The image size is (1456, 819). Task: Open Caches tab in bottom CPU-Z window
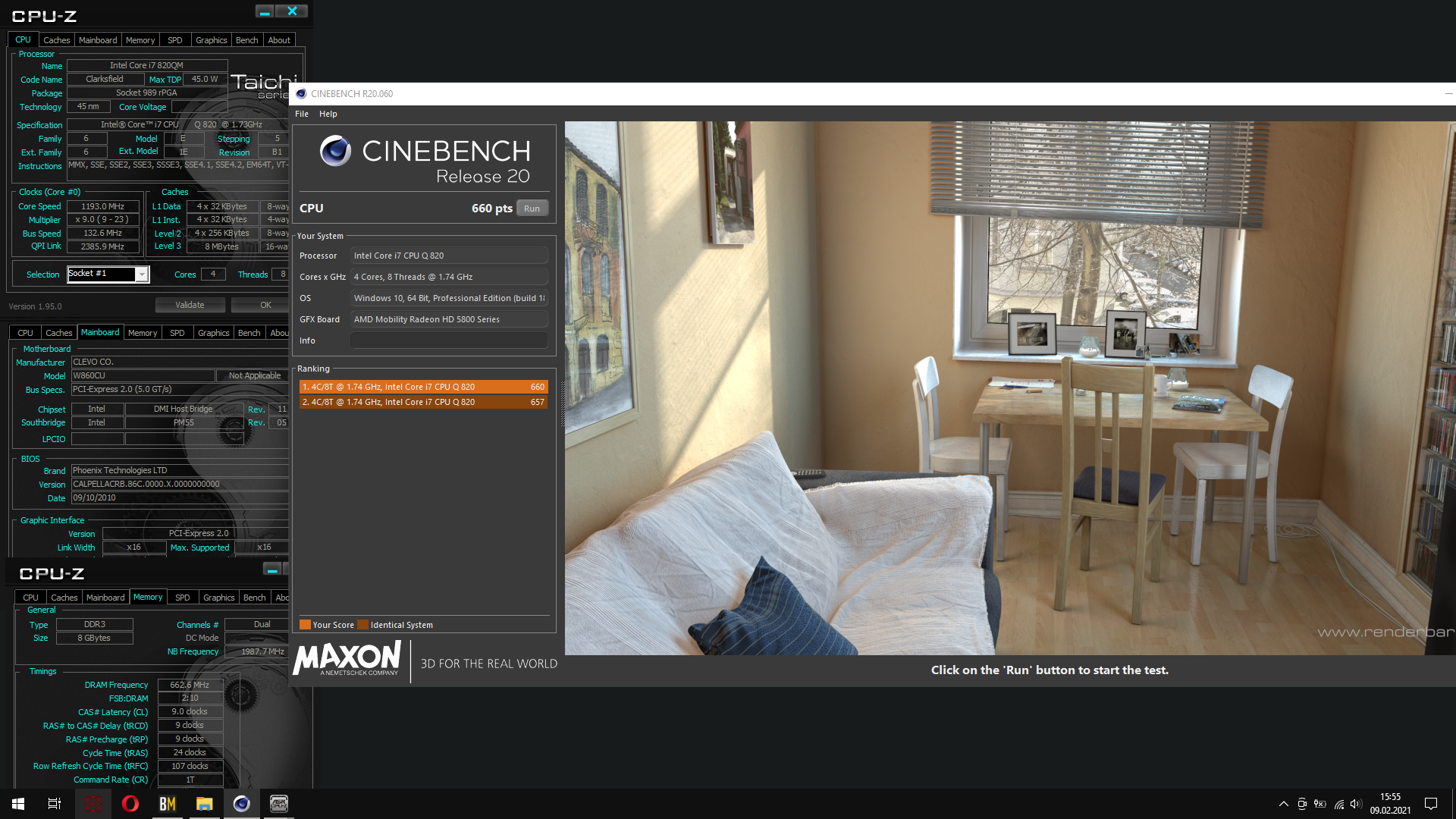(x=64, y=598)
